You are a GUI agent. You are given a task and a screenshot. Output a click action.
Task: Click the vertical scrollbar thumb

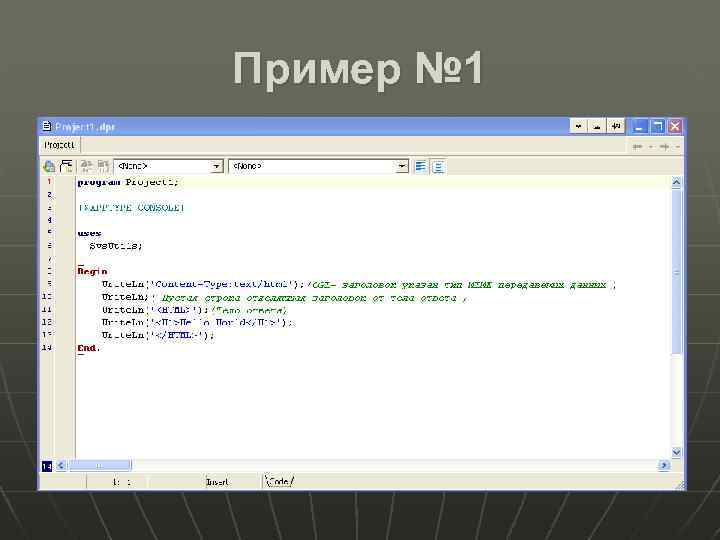click(x=676, y=271)
